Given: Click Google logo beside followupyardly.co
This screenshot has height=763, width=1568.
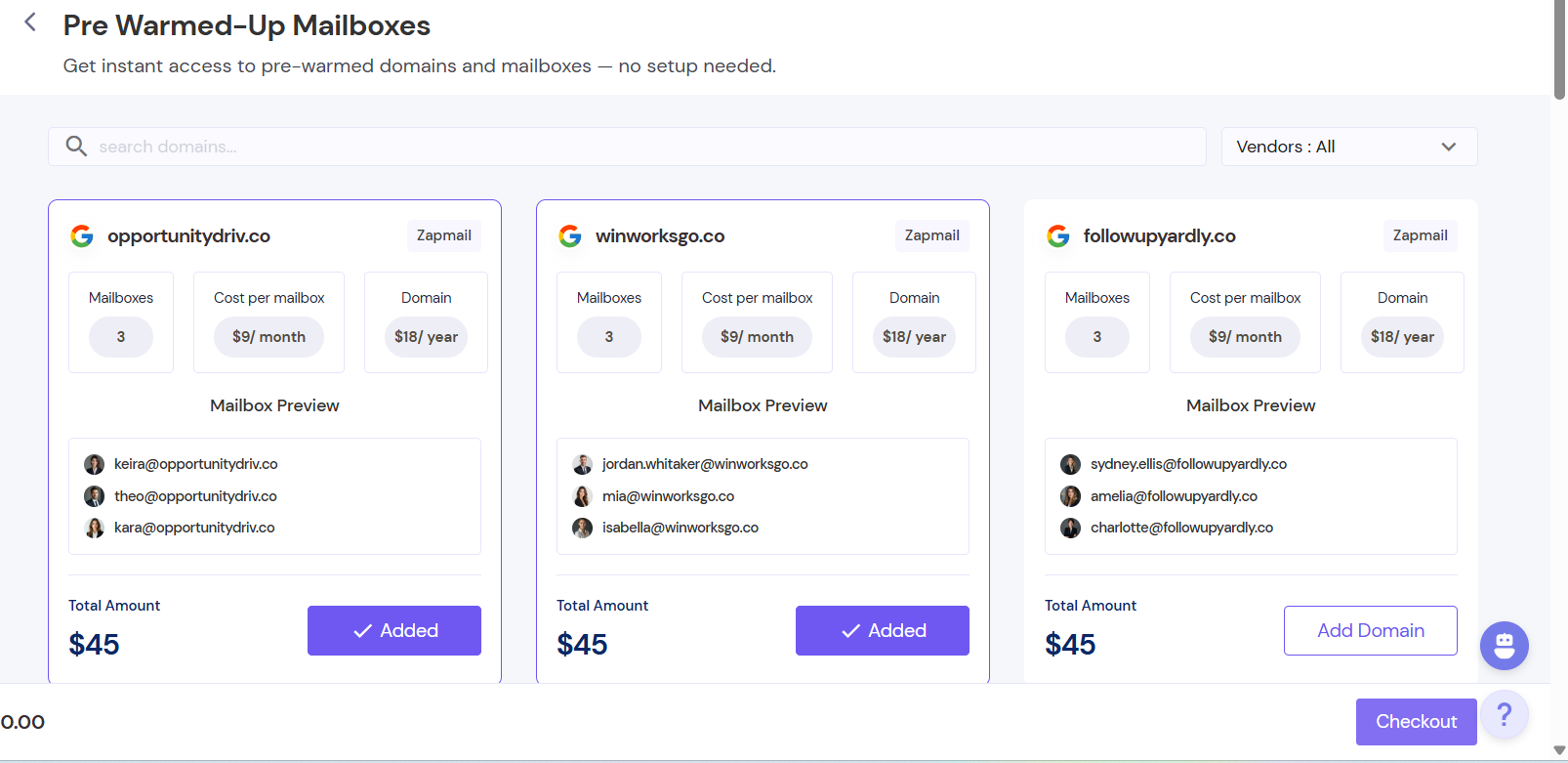Looking at the screenshot, I should (x=1058, y=235).
